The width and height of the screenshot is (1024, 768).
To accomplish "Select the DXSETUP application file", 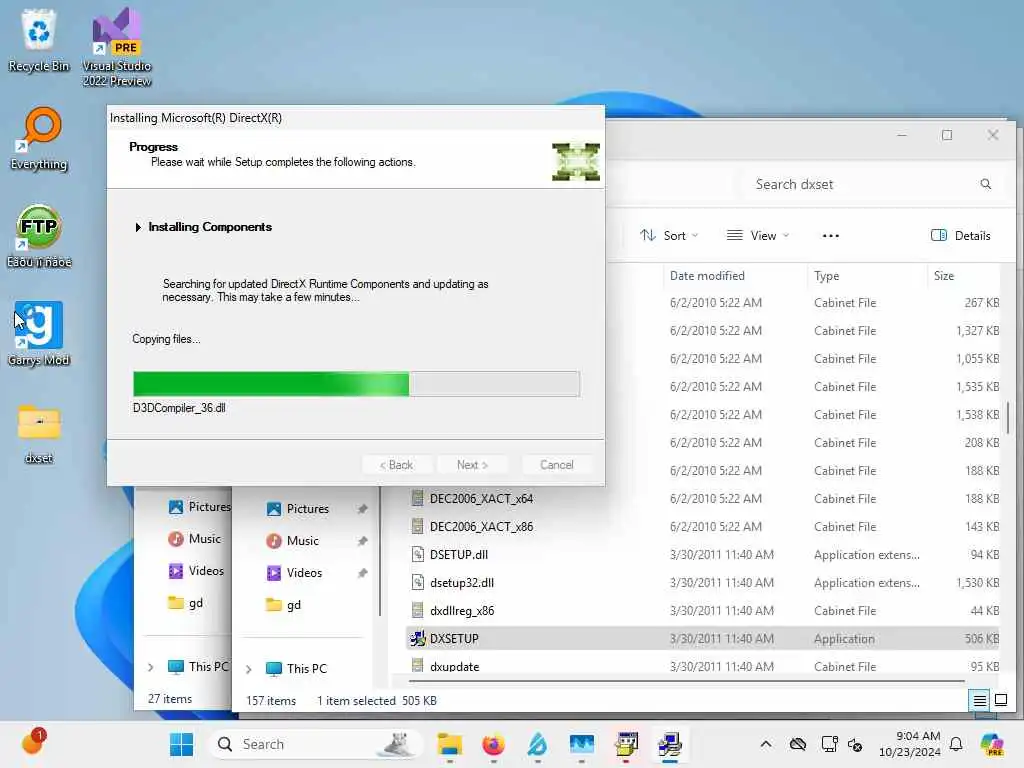I will point(703,639).
